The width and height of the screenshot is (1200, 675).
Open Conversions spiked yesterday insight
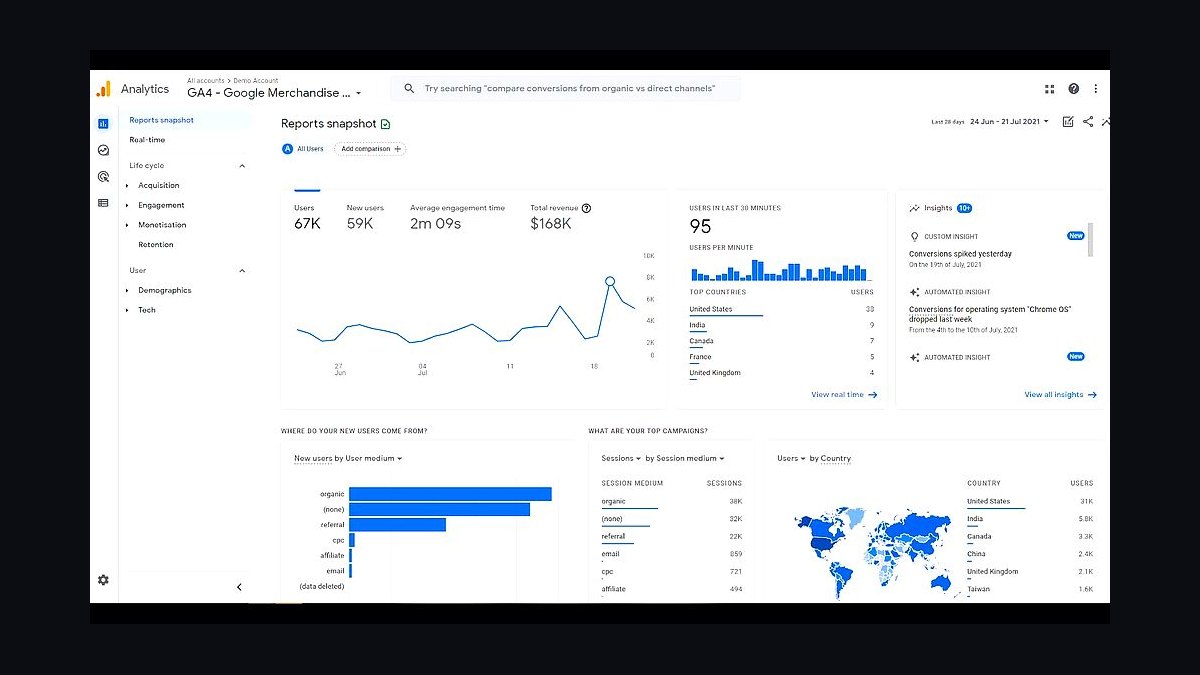point(960,254)
